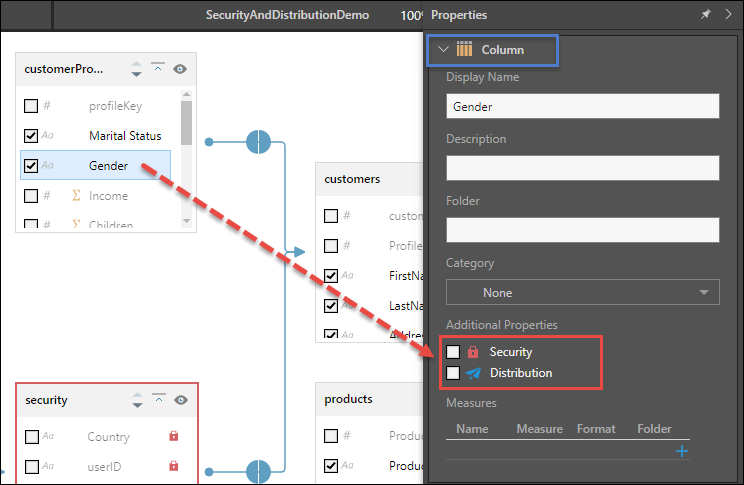Collapse the customerProfile table columns
This screenshot has width=744, height=485.
pos(158,69)
